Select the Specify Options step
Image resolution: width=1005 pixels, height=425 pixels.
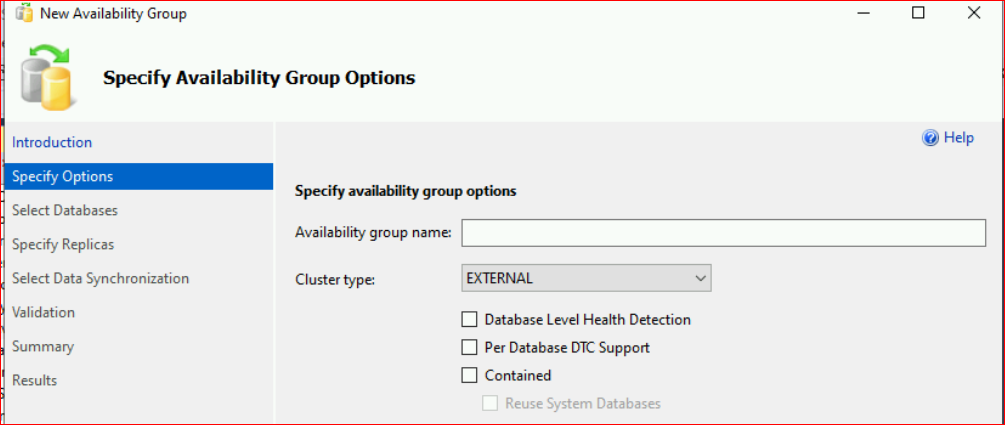point(63,177)
